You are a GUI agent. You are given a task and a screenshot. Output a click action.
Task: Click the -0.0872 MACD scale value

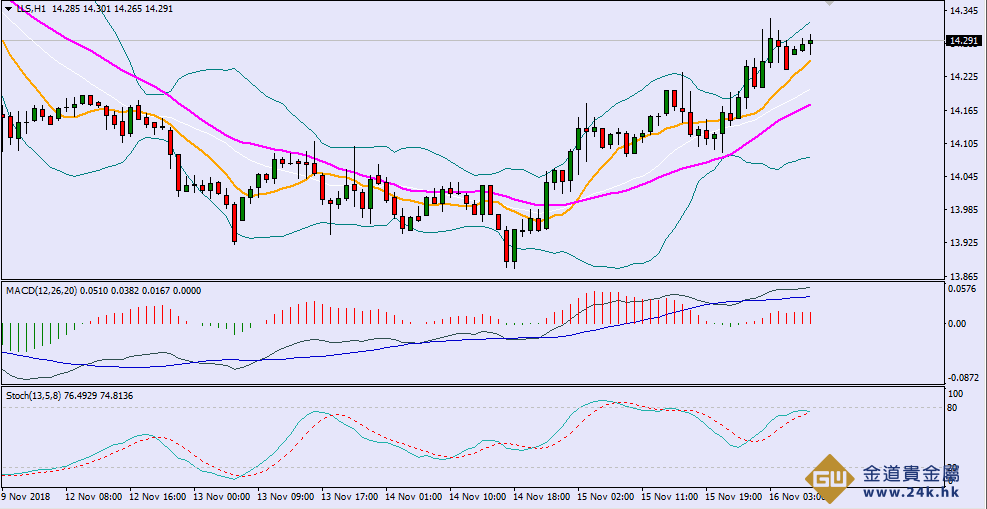point(963,377)
